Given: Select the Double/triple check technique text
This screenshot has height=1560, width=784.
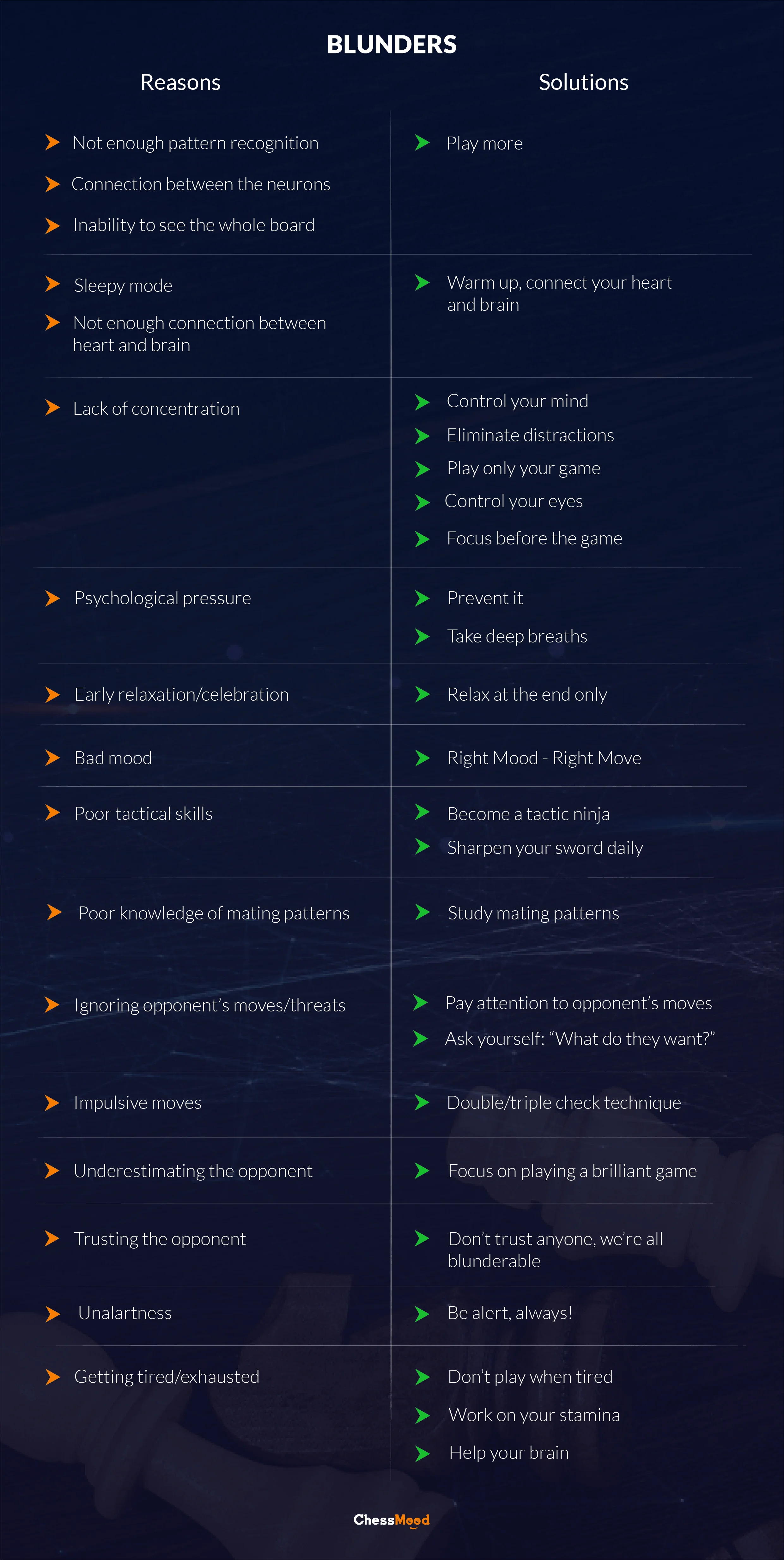Looking at the screenshot, I should (564, 1103).
